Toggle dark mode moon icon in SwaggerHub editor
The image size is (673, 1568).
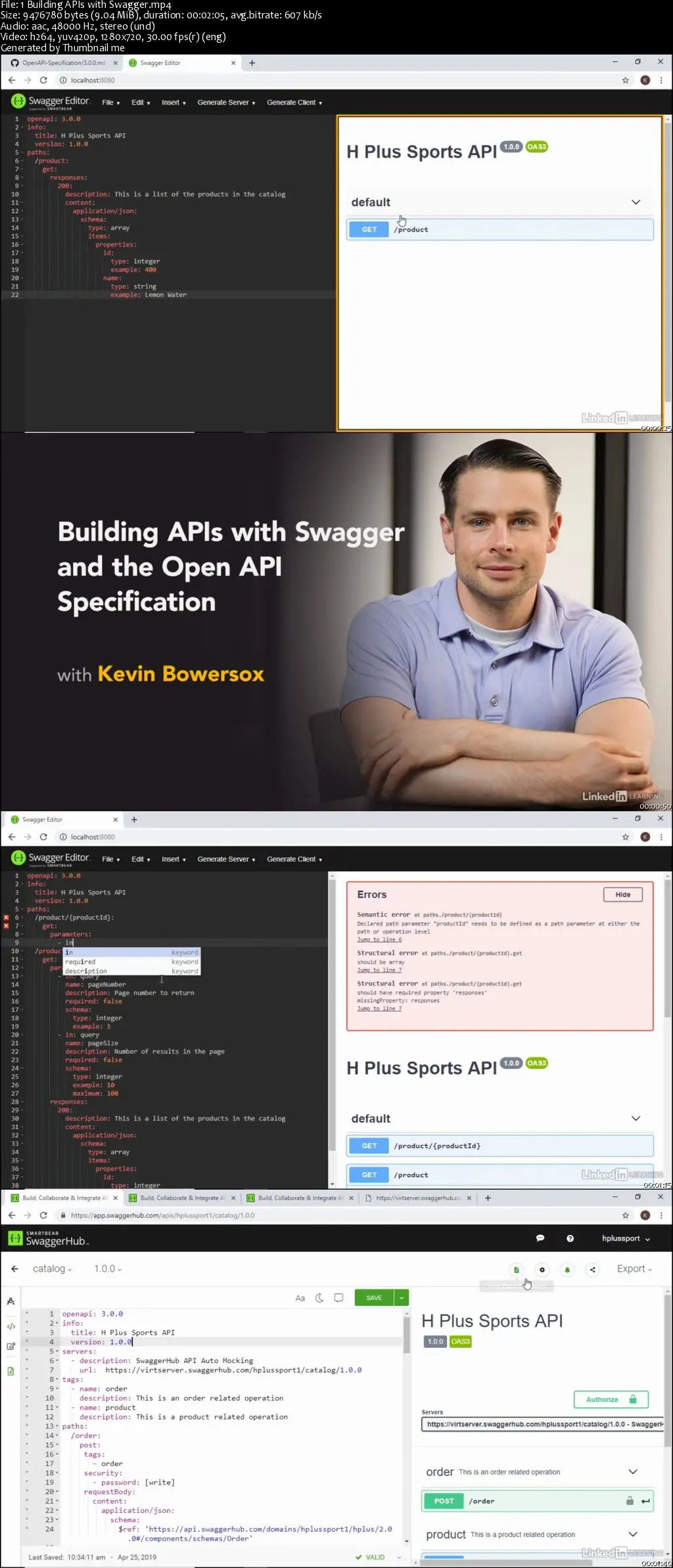tap(319, 1297)
